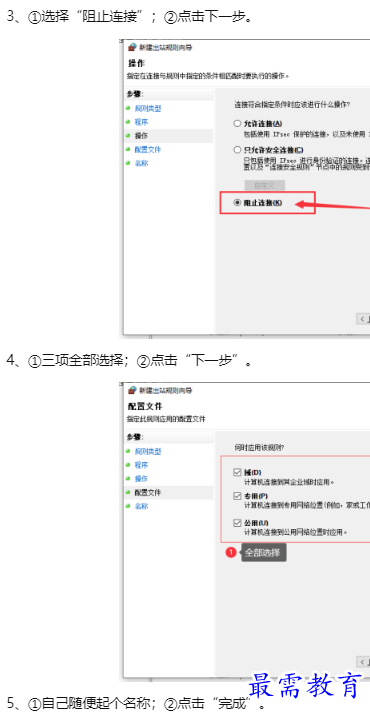Click description 计算机连接到公用网络位置时应用。
370x717 pixels.
pyautogui.click(x=295, y=532)
